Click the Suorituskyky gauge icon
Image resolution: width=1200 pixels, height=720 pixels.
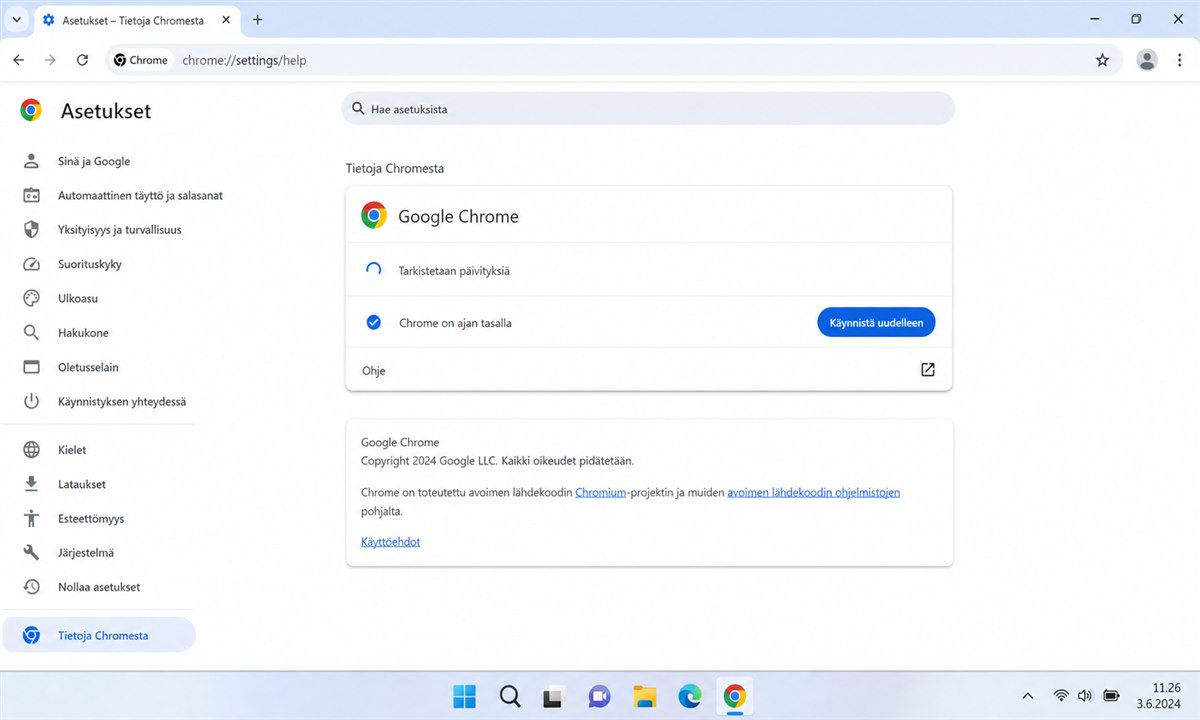pos(31,264)
